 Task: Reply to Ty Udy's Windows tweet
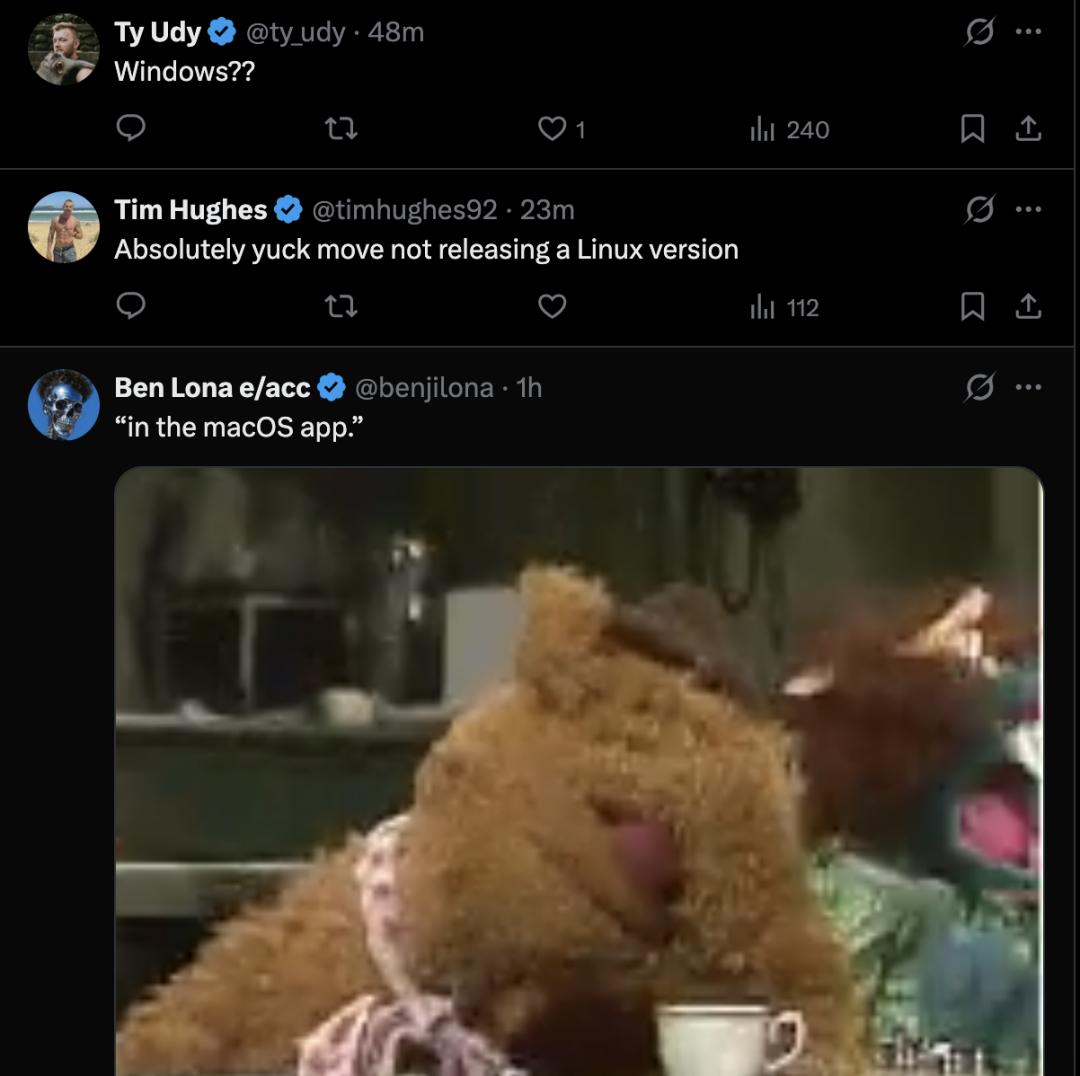131,129
